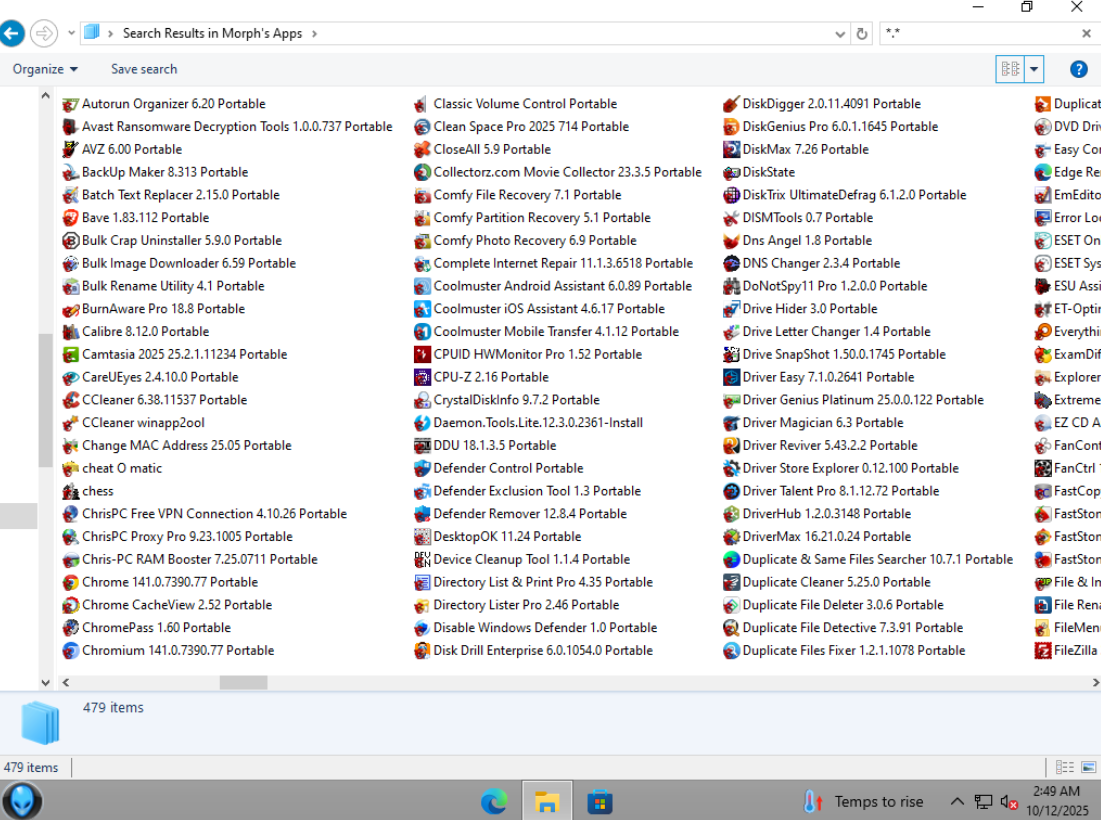
Task: Click the FileZilla app icon
Action: (x=1042, y=651)
